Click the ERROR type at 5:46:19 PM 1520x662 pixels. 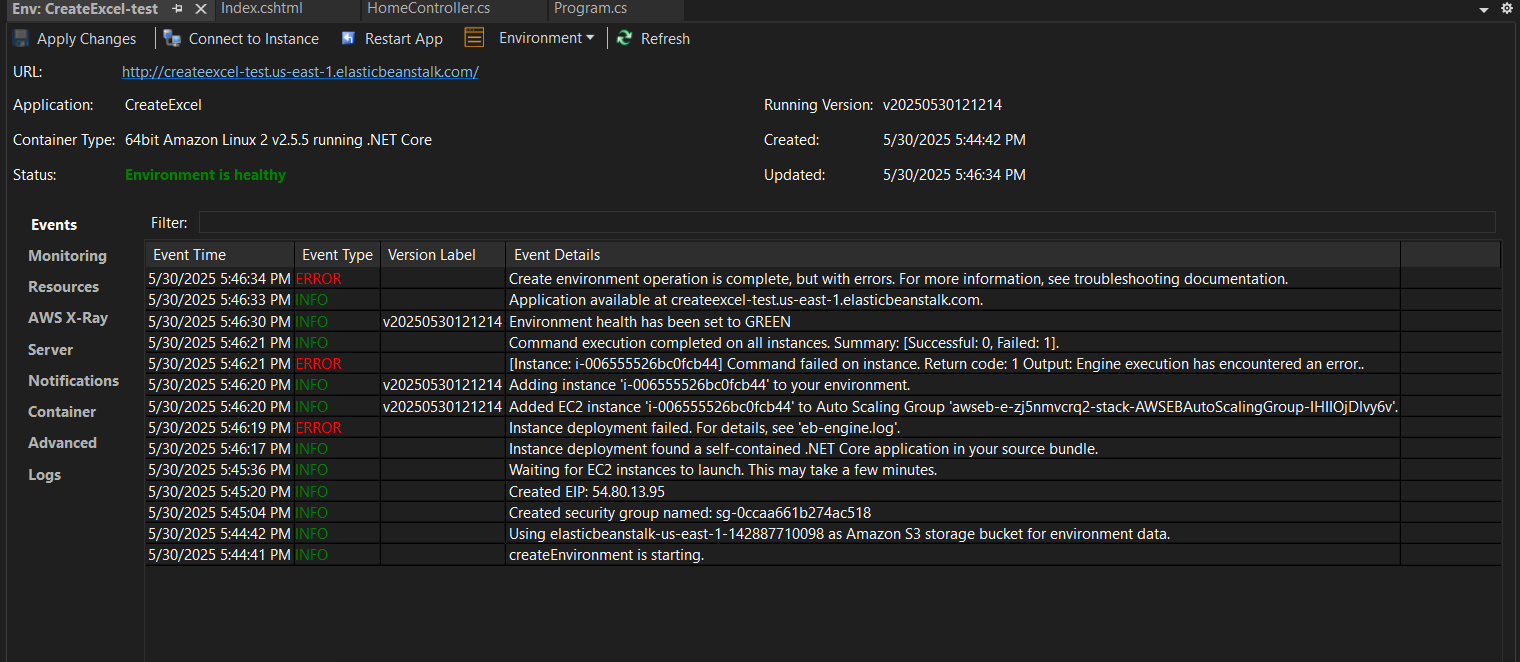319,428
